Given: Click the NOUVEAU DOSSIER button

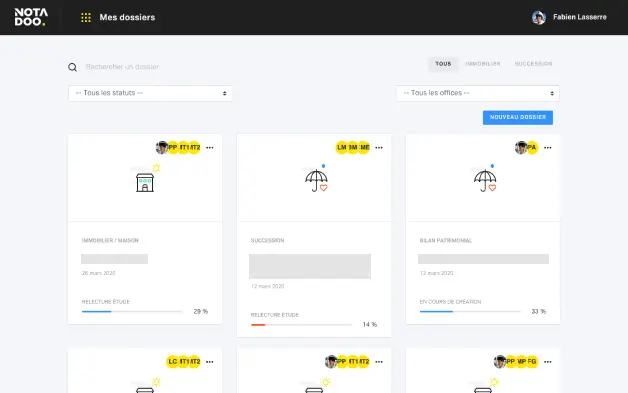Looking at the screenshot, I should [x=518, y=117].
